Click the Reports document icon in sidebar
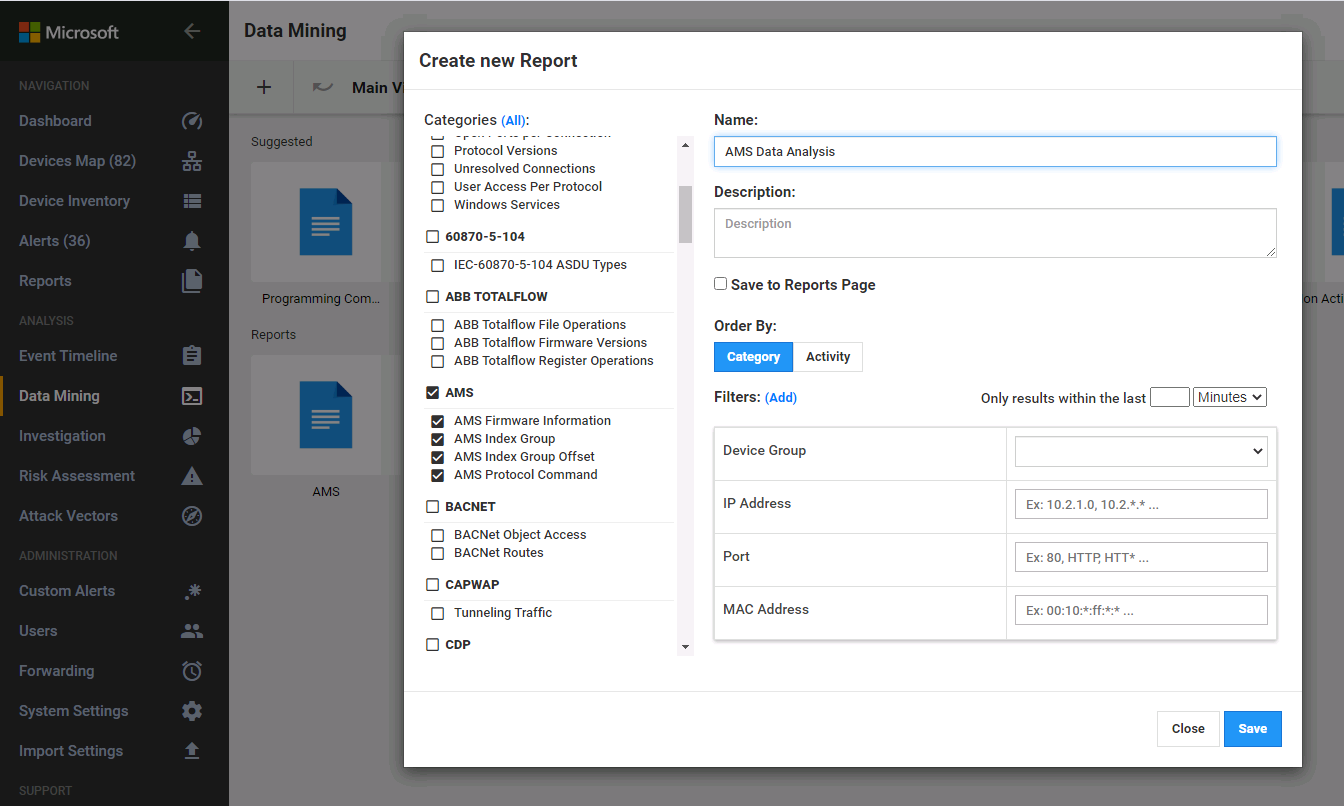 pyautogui.click(x=192, y=281)
